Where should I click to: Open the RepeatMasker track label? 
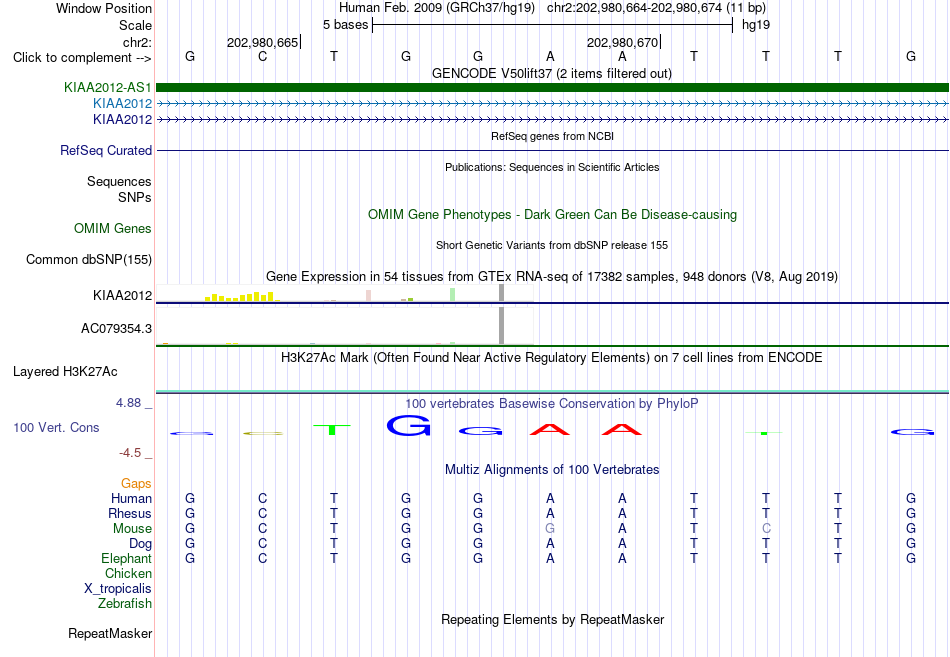point(110,633)
